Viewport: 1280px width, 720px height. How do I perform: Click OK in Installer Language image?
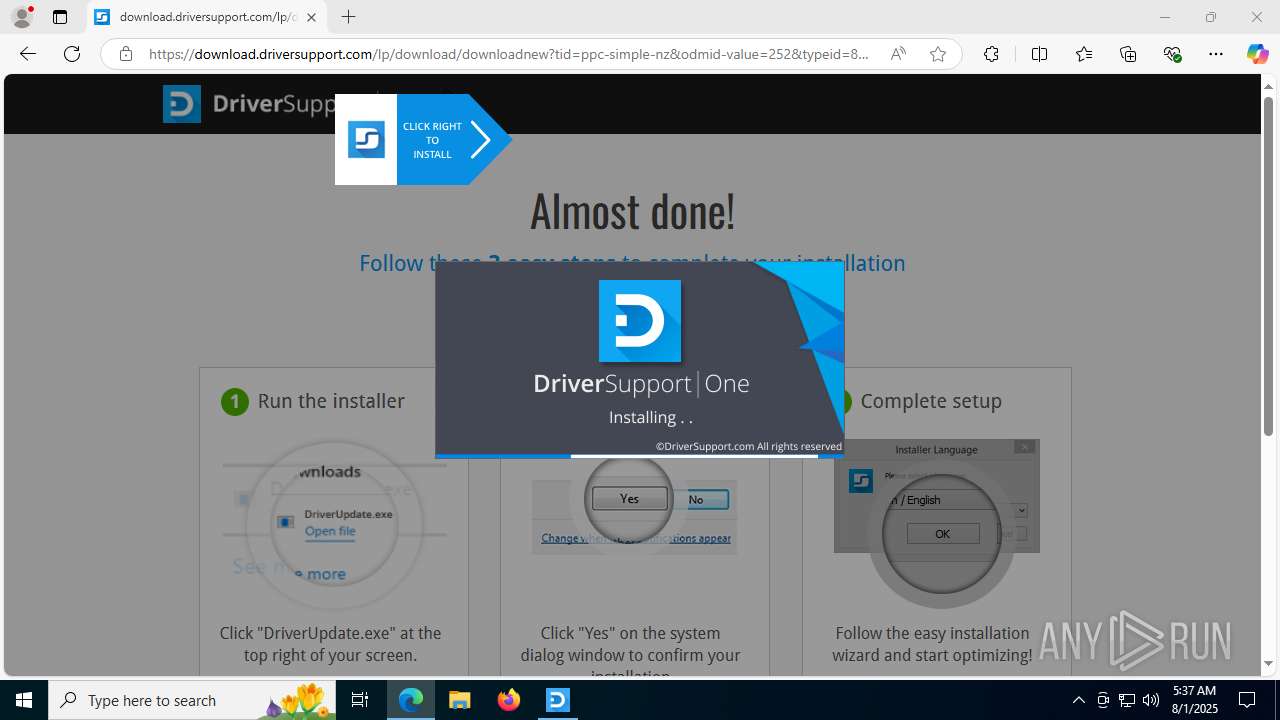click(x=942, y=534)
